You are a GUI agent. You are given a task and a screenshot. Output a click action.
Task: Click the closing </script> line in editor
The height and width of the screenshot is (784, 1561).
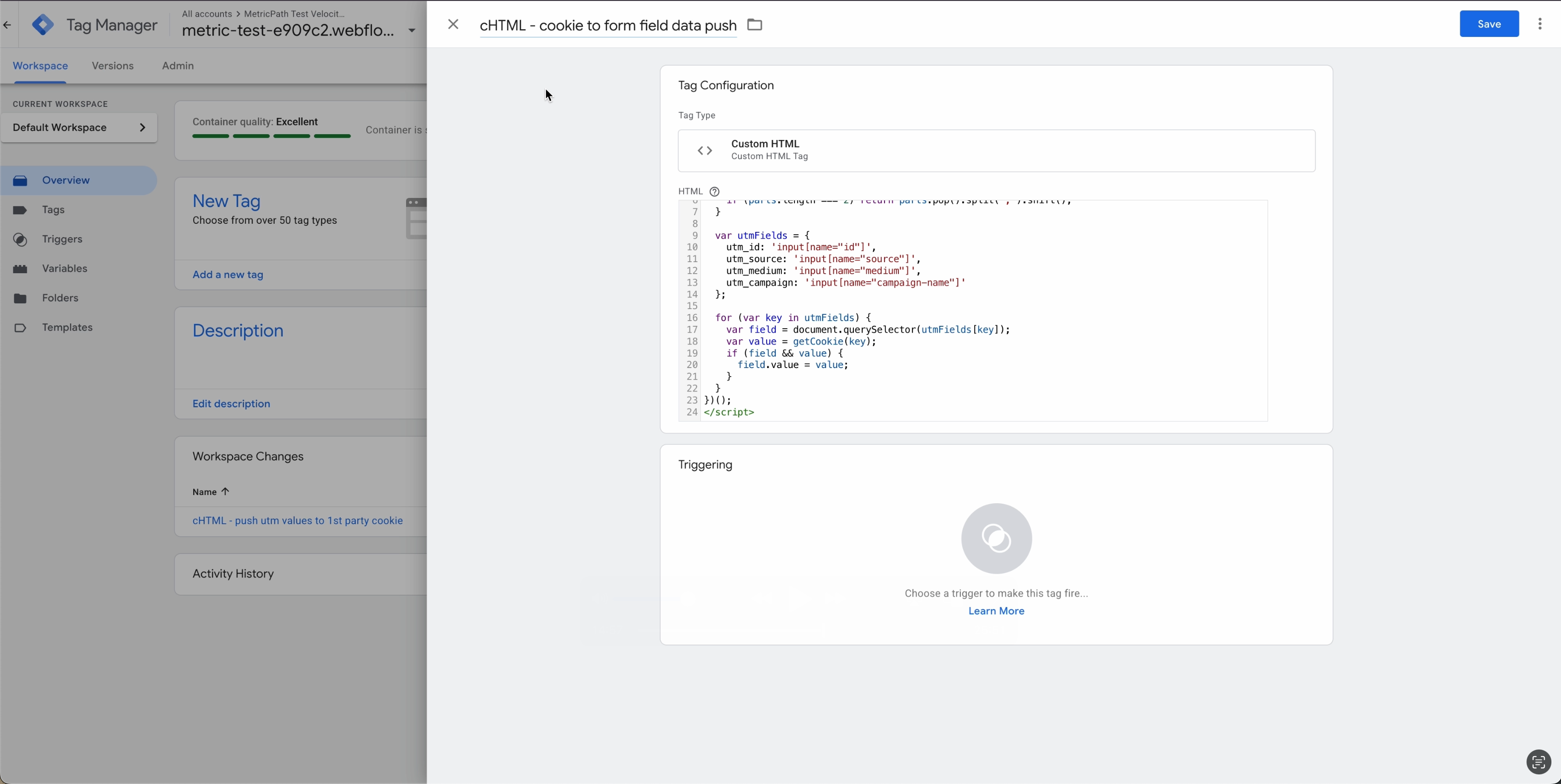(729, 412)
